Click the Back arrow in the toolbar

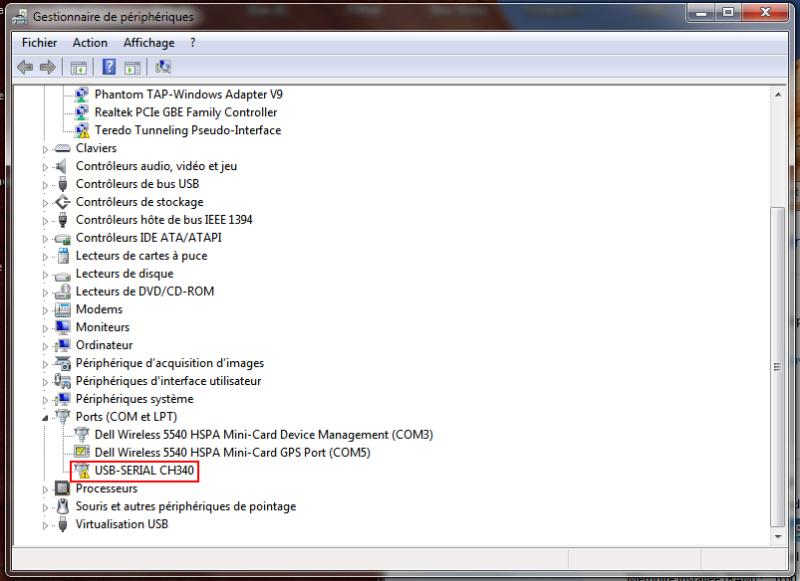tap(26, 67)
